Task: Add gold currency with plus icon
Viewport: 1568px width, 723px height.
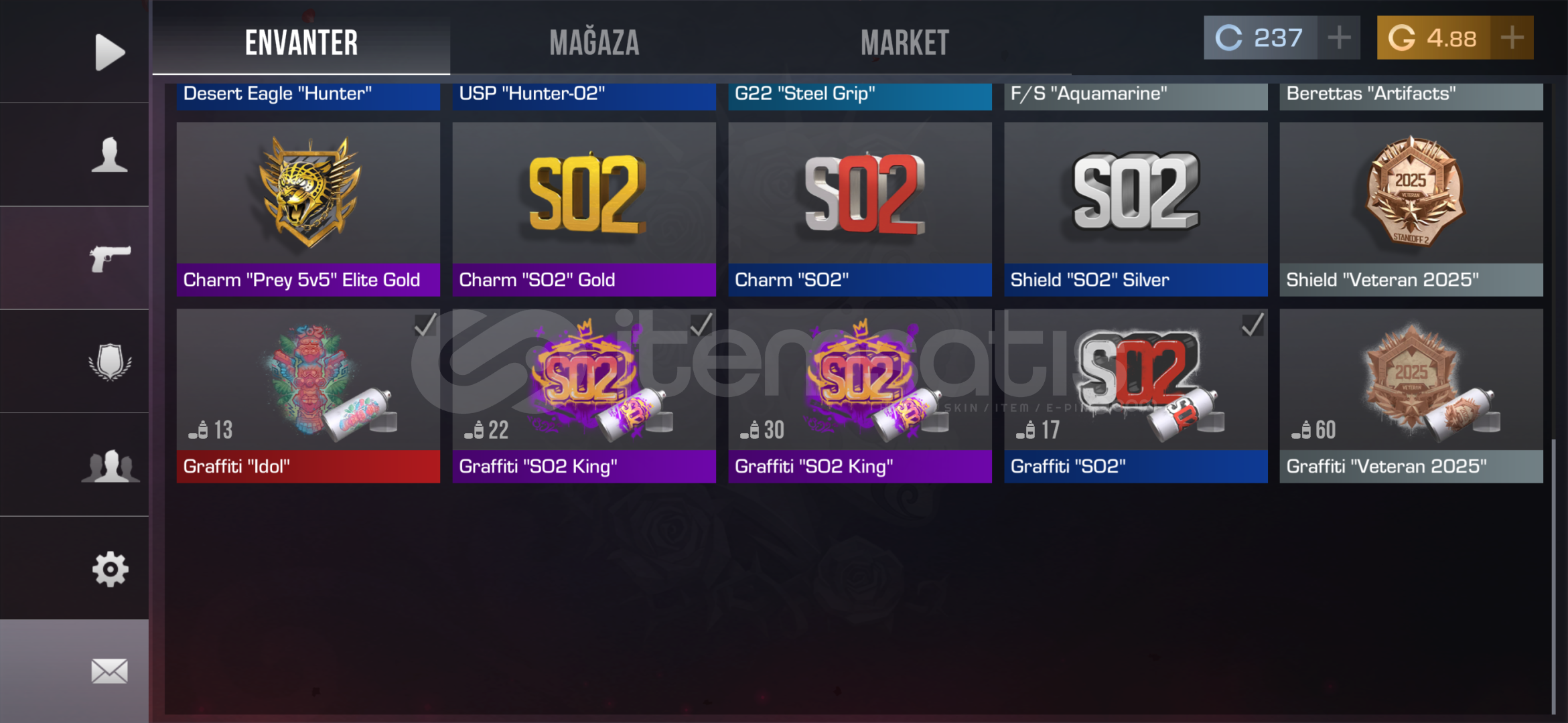Action: 1512,37
